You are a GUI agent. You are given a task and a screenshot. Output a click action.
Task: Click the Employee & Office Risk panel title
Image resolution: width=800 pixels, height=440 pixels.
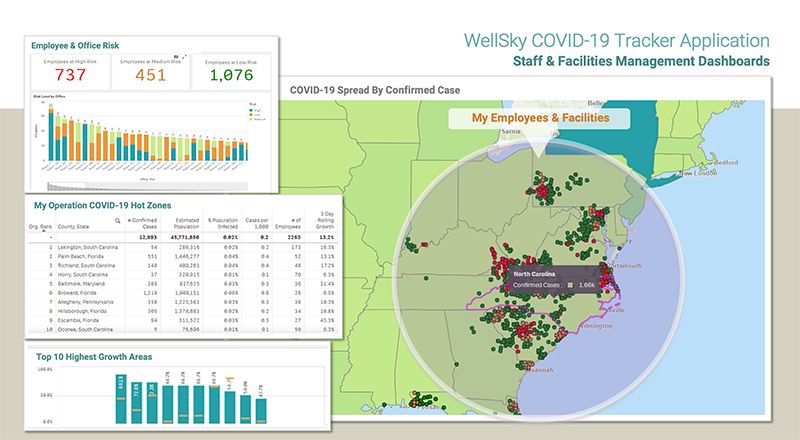point(75,45)
